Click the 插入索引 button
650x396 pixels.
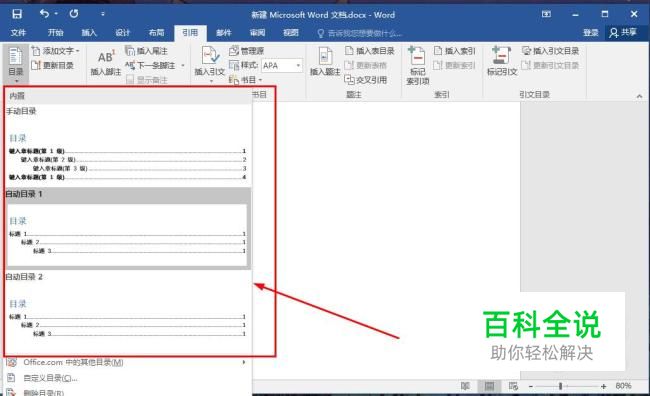(455, 51)
